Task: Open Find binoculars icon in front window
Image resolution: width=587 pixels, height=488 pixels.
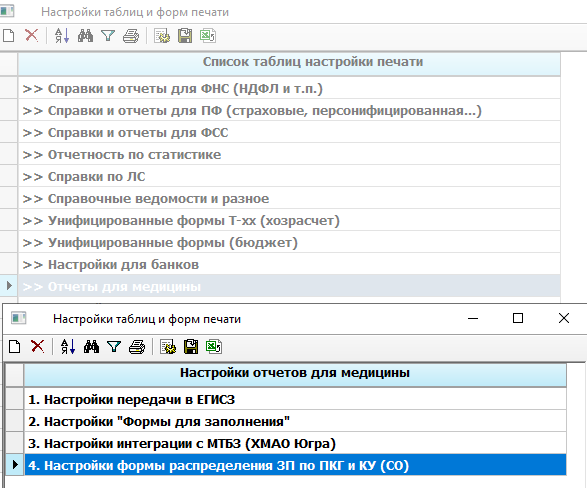Action: tap(91, 347)
